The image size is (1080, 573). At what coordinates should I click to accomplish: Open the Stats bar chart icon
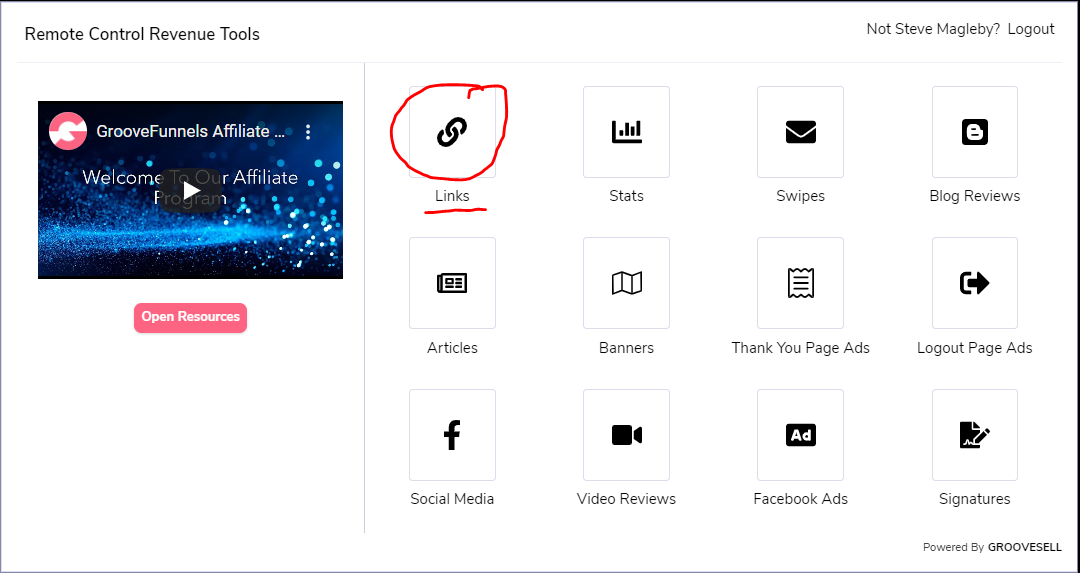pyautogui.click(x=626, y=132)
